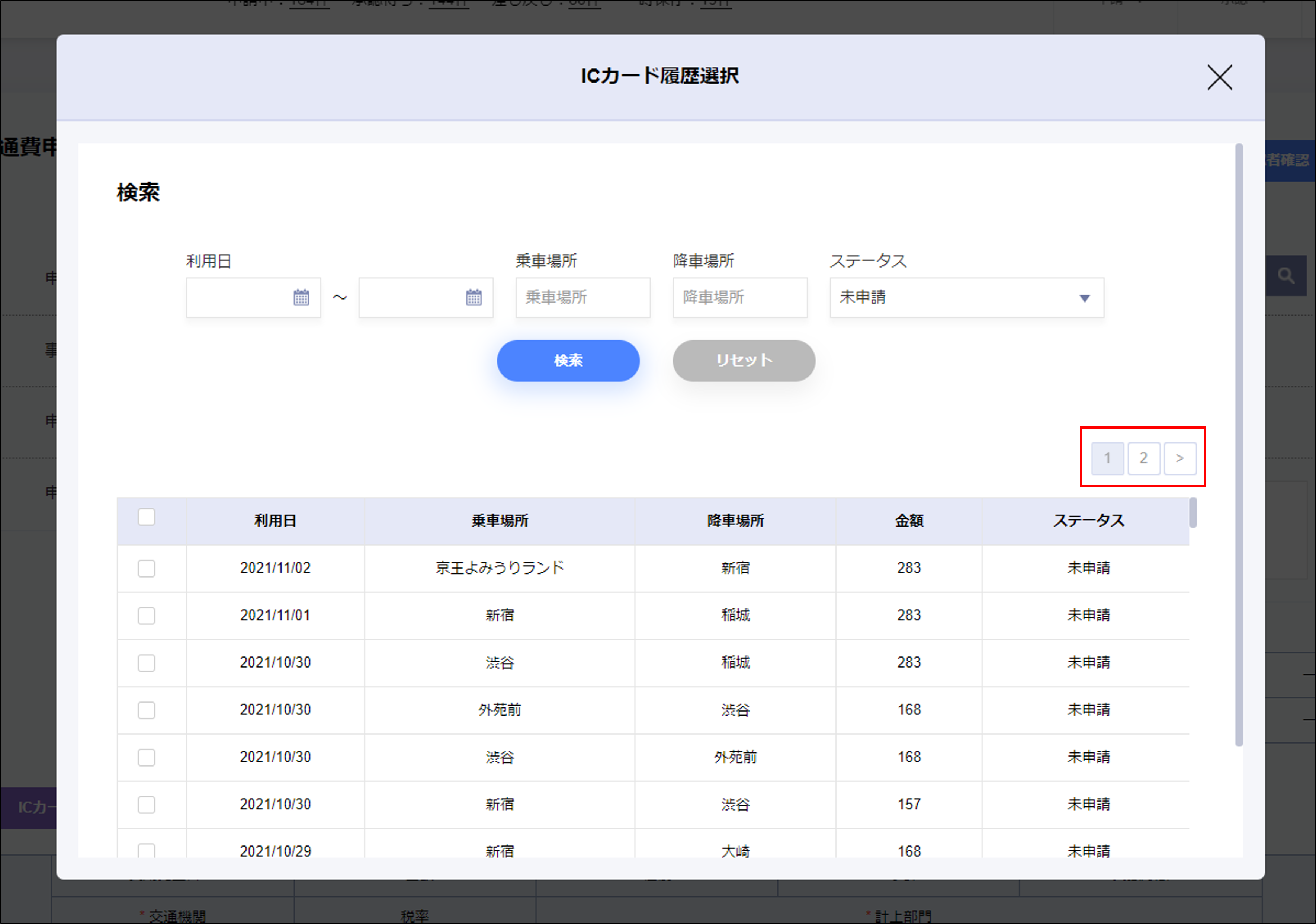Close the ICカード履歴選択 dialog
Image resolution: width=1316 pixels, height=924 pixels.
[x=1219, y=77]
